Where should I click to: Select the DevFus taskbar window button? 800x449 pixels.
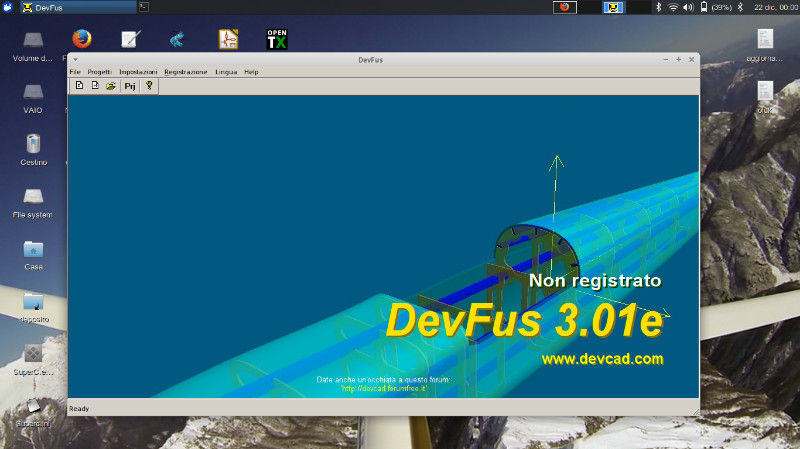pyautogui.click(x=70, y=7)
